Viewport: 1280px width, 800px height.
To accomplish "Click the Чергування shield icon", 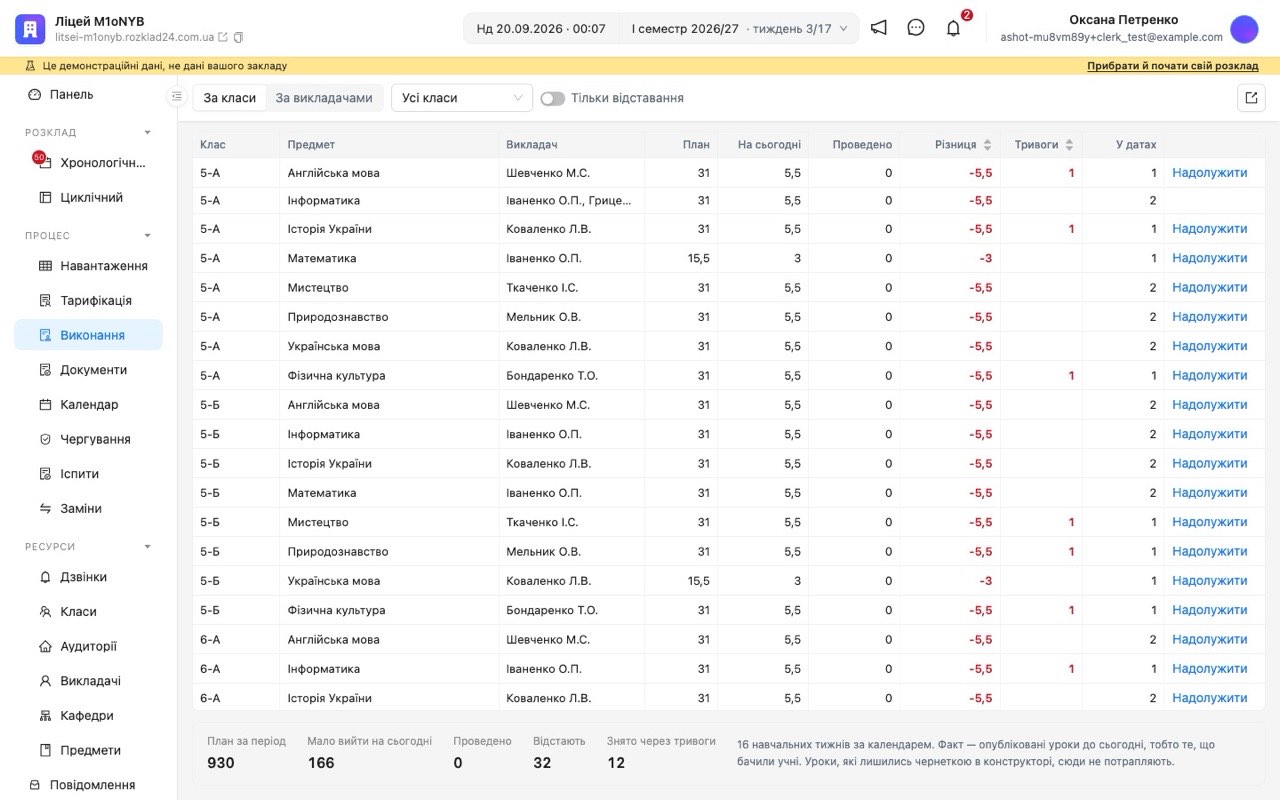I will pos(45,439).
